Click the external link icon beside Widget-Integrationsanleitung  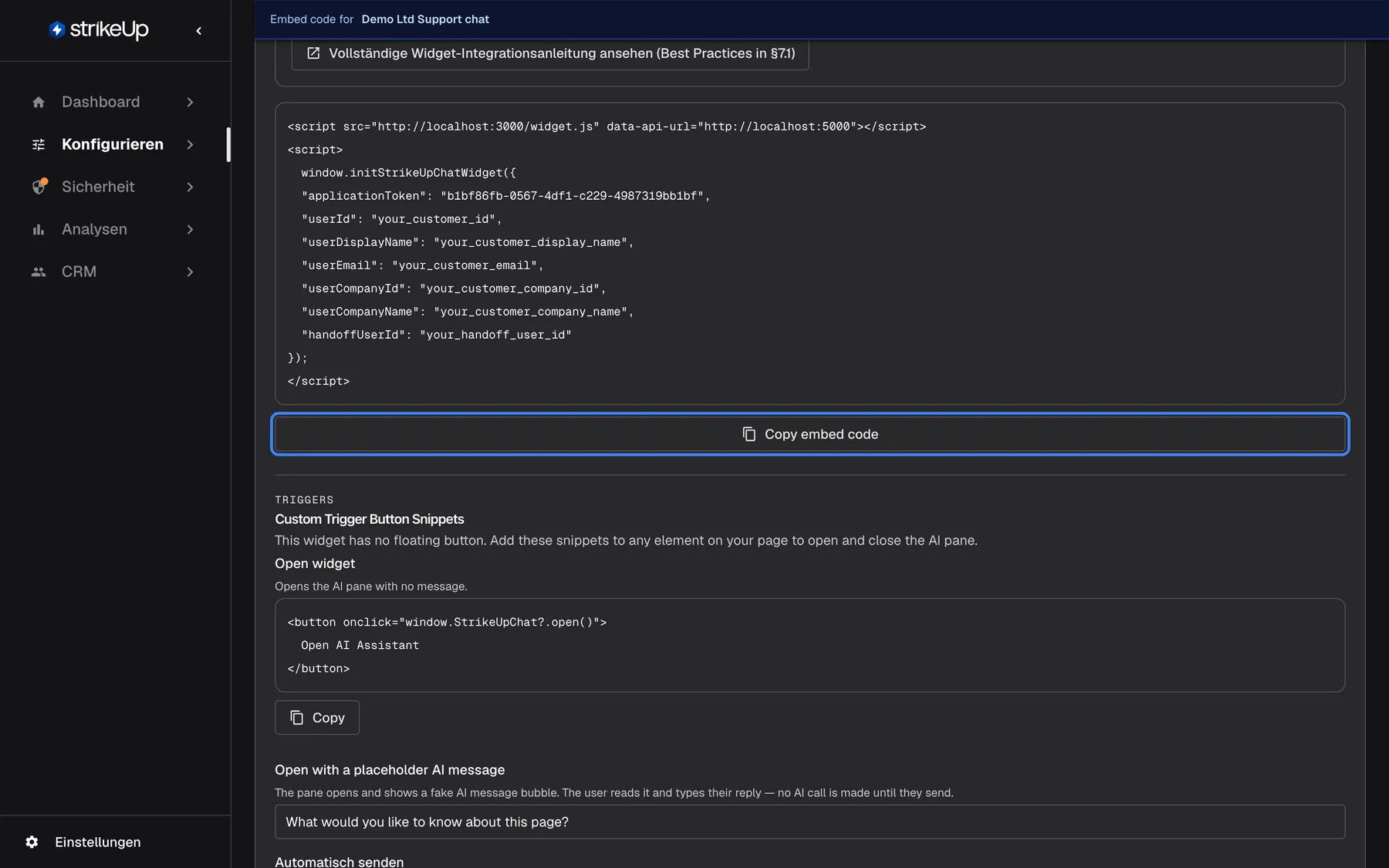pyautogui.click(x=313, y=53)
